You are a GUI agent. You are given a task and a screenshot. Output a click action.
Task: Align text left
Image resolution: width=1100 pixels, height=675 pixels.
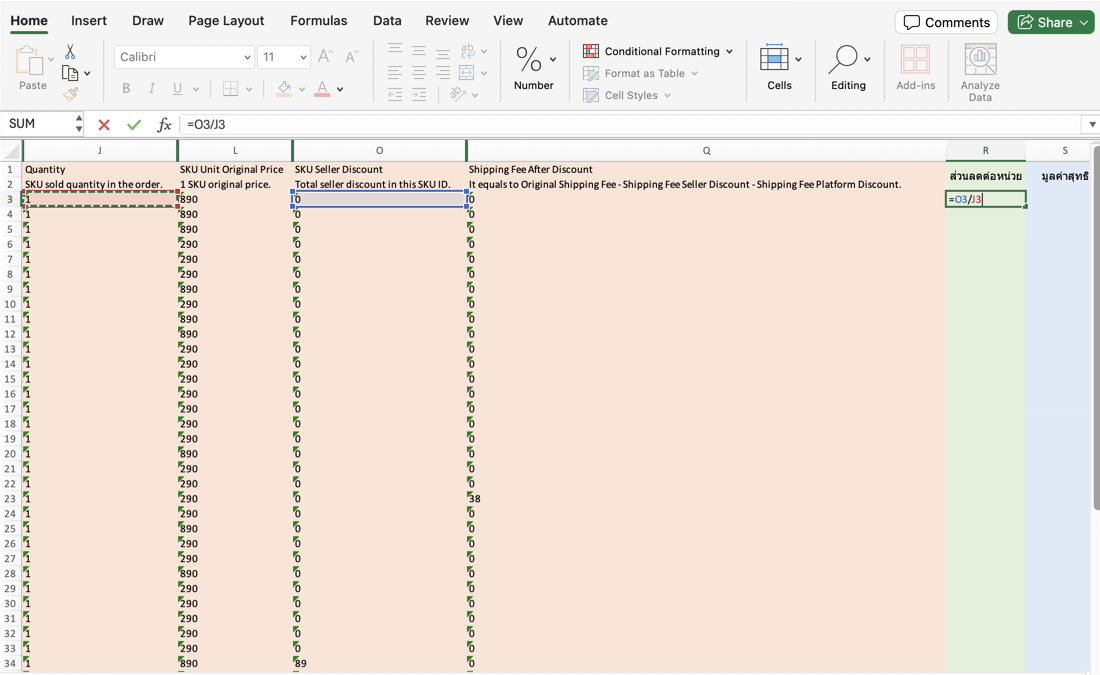click(395, 72)
